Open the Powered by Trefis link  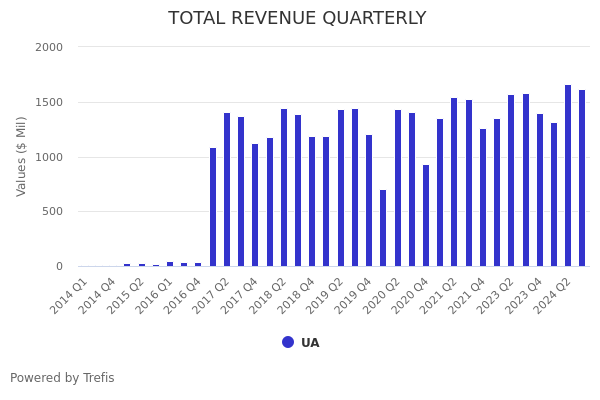(62, 378)
